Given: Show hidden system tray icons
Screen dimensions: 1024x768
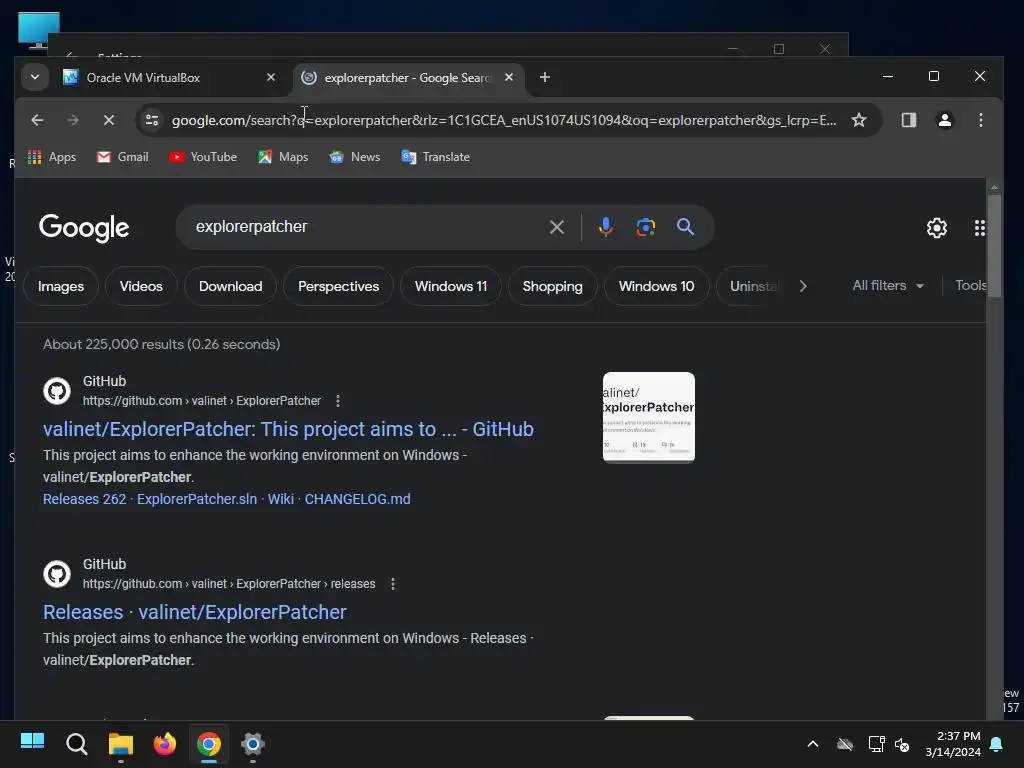Looking at the screenshot, I should coord(812,743).
